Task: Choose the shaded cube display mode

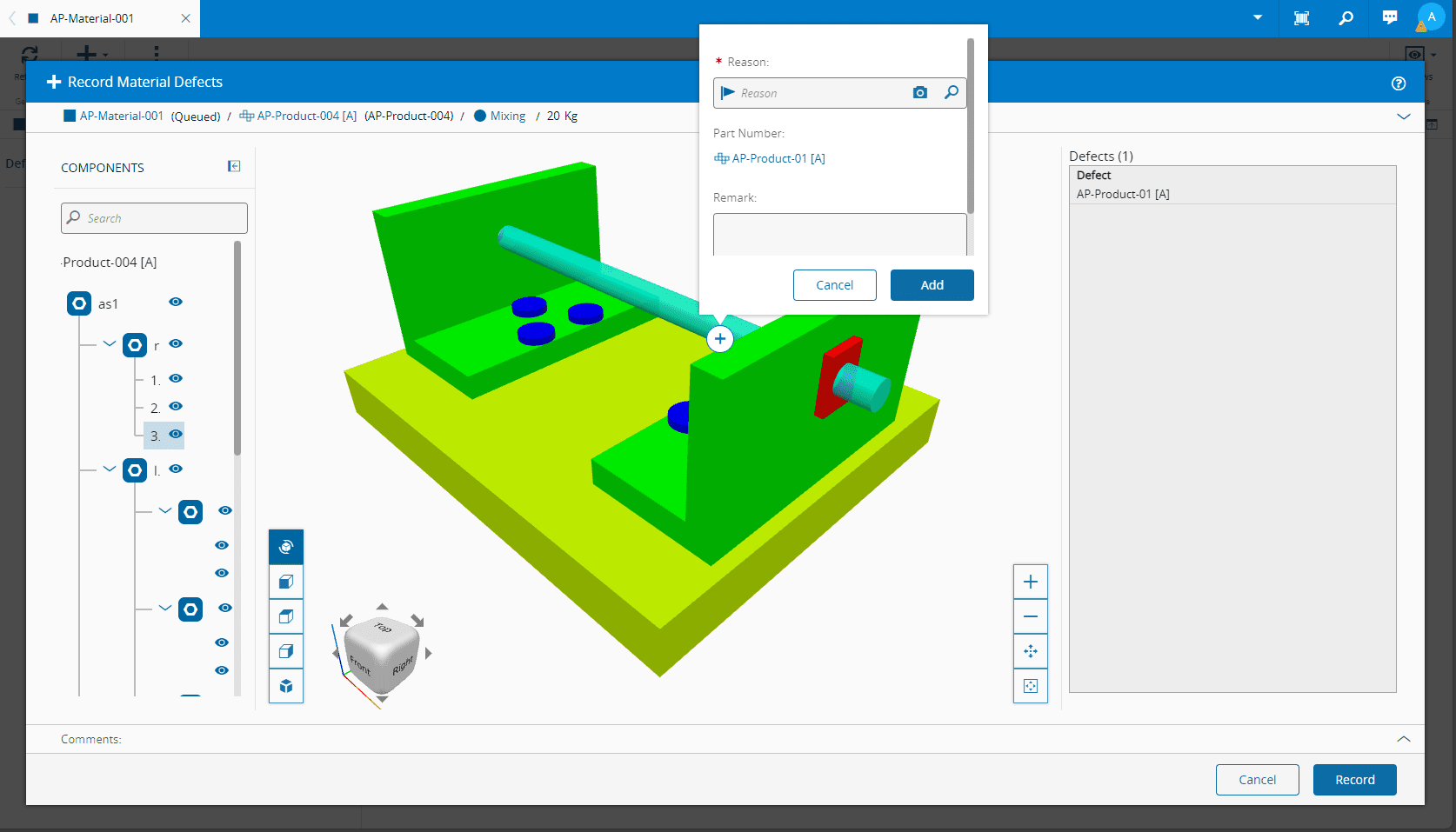Action: (x=286, y=582)
